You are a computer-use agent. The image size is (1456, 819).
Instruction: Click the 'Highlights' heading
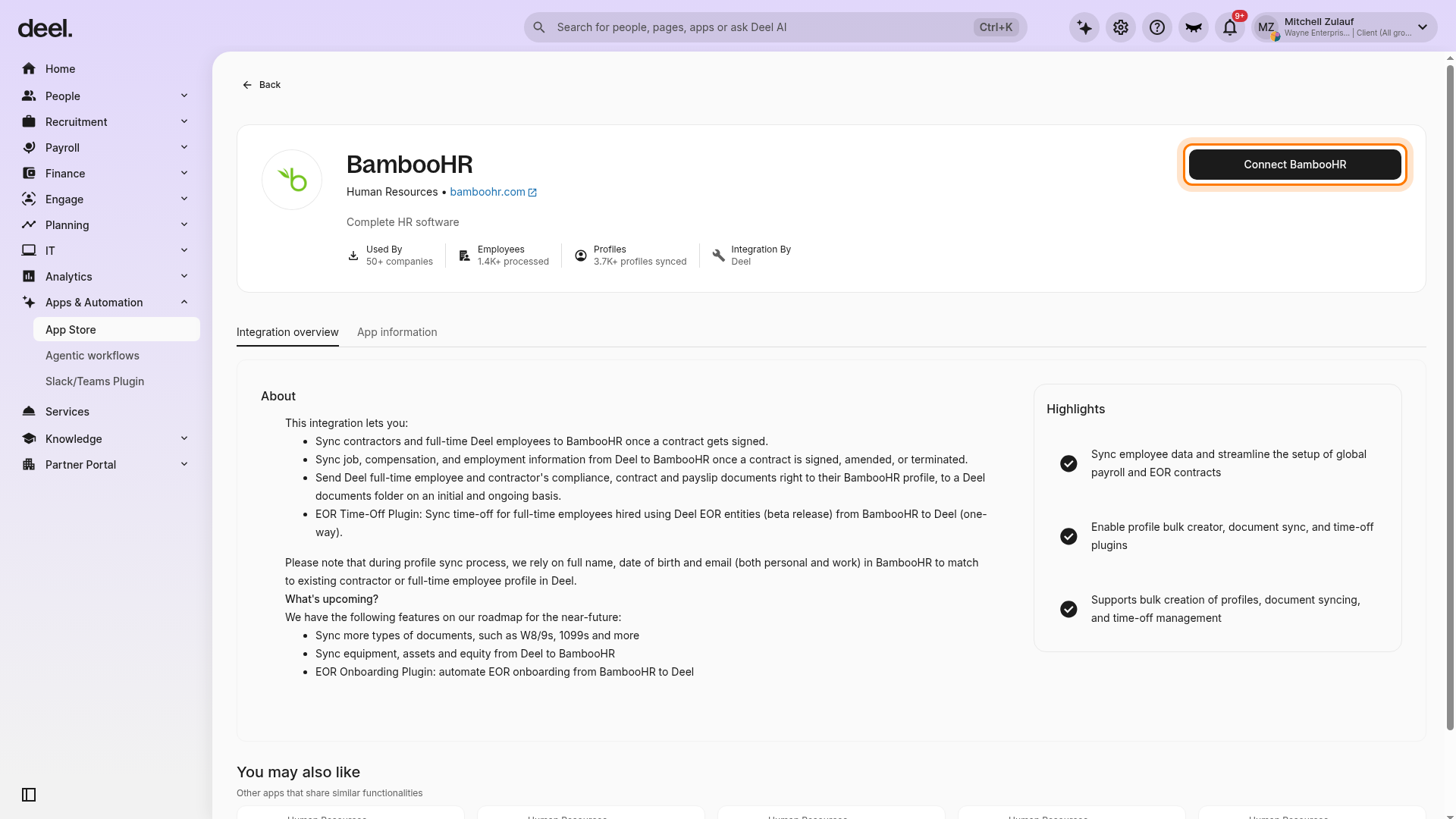click(x=1075, y=409)
